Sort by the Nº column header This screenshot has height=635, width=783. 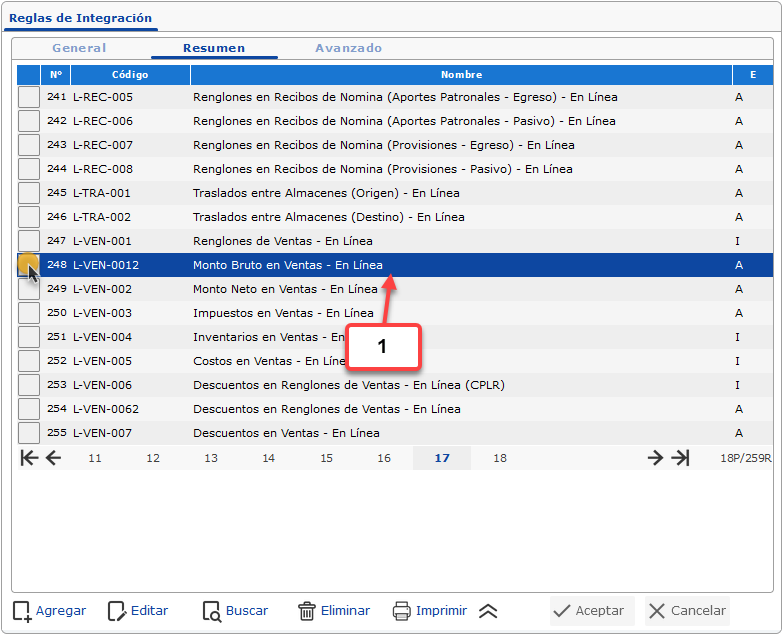point(55,75)
